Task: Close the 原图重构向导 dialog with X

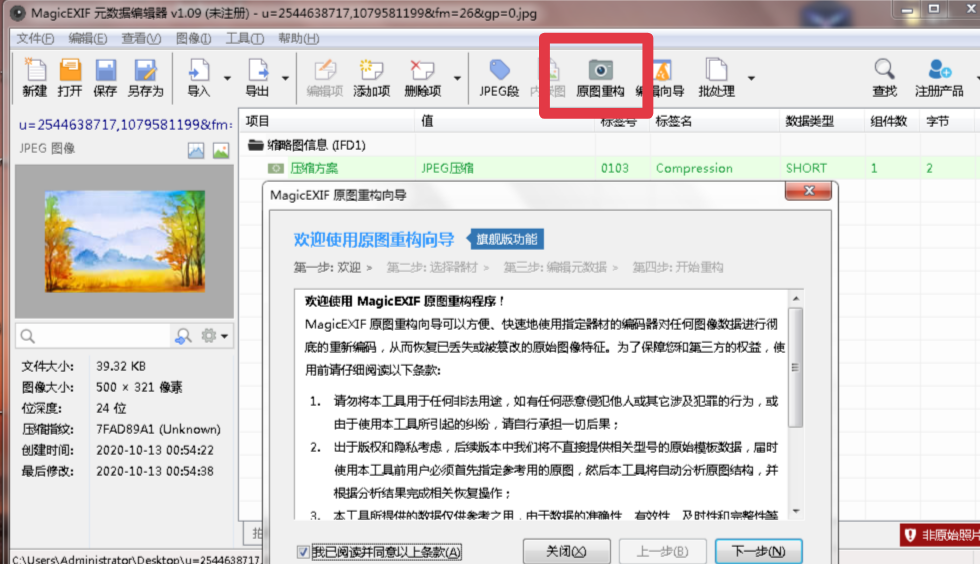Action: point(808,191)
